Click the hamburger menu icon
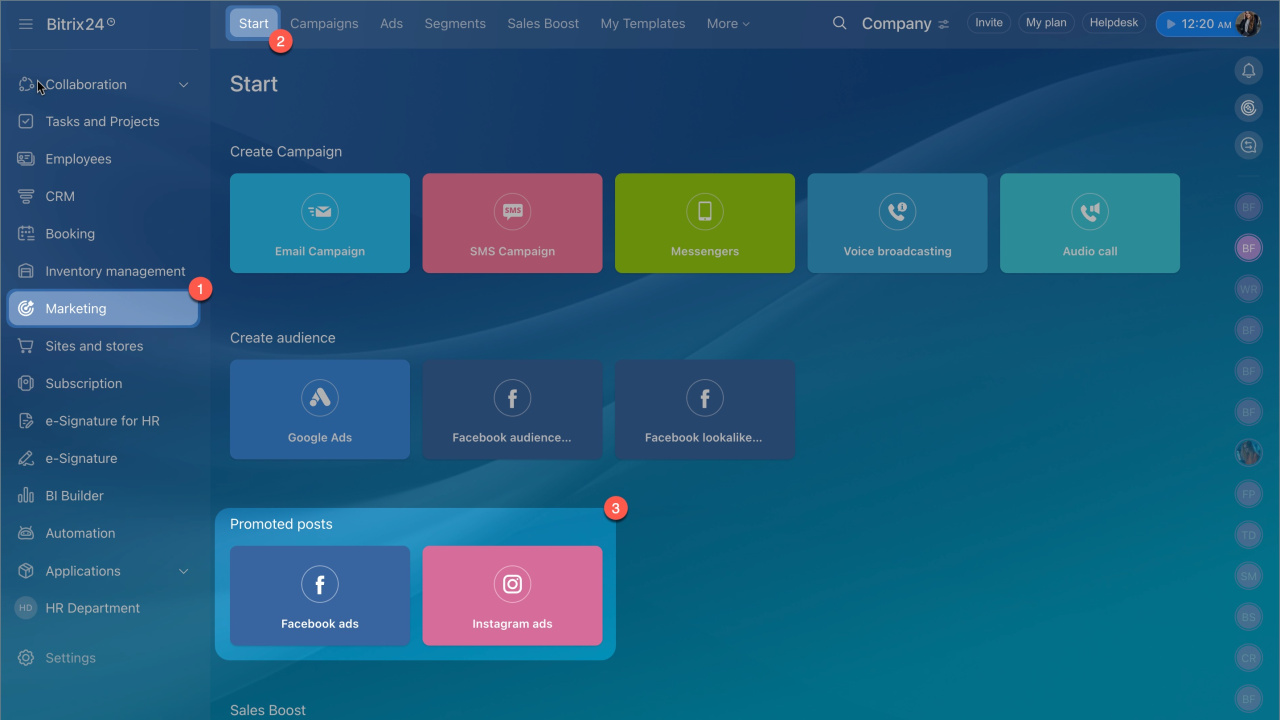1280x720 pixels. tap(26, 24)
